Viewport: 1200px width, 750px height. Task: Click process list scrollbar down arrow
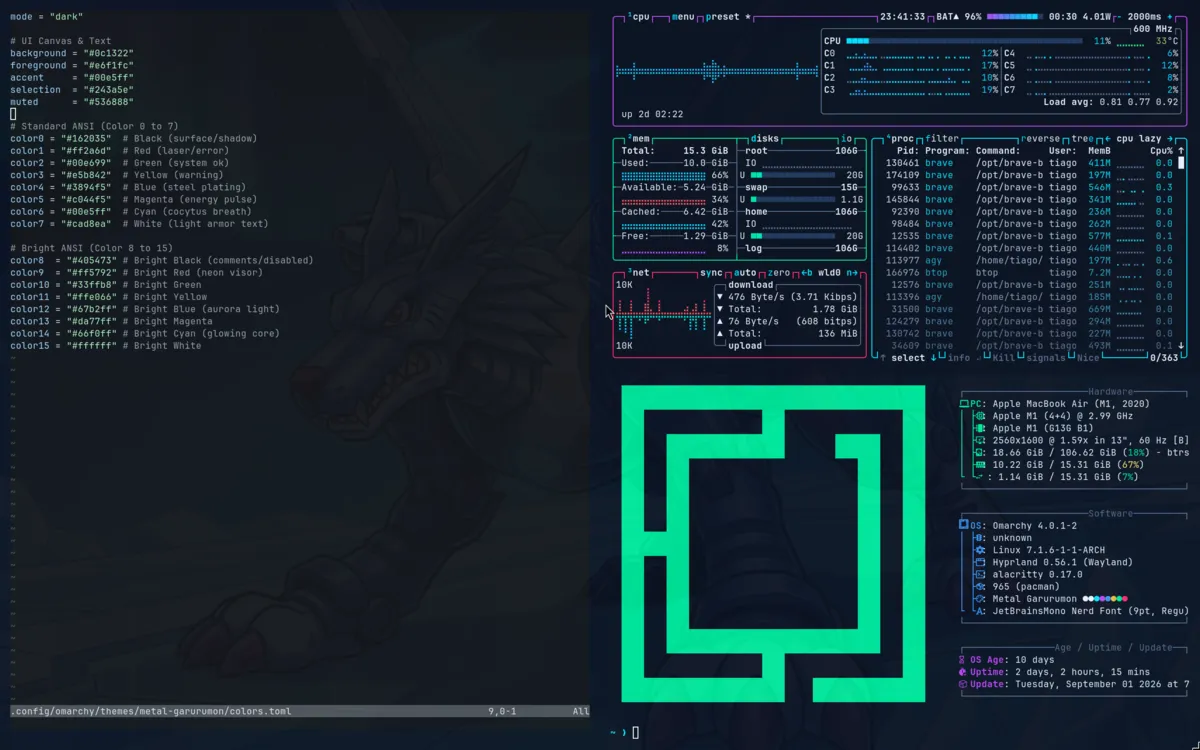1181,346
